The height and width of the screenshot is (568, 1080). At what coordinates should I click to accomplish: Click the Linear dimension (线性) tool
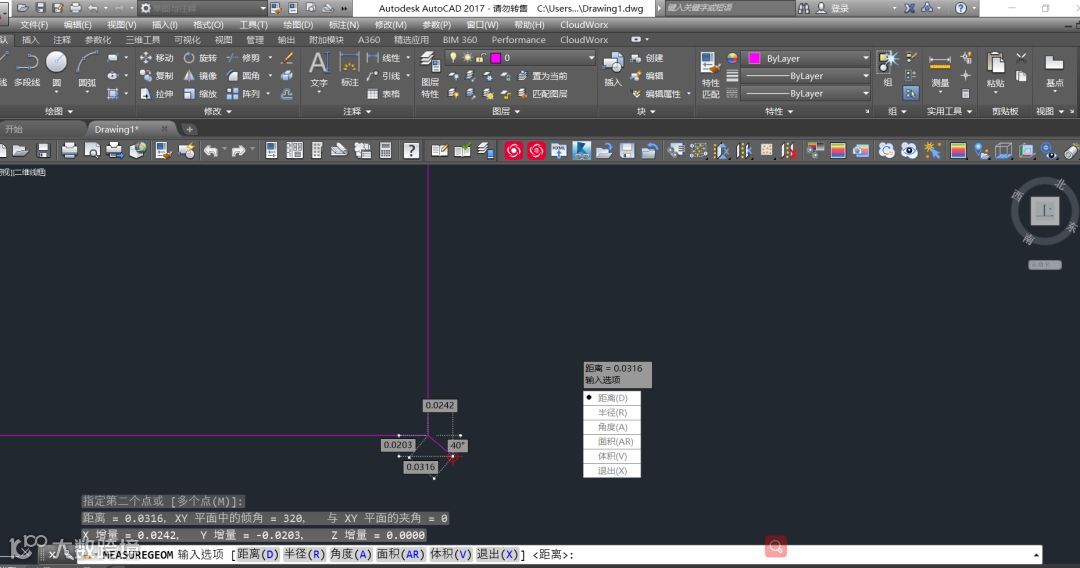coord(383,58)
